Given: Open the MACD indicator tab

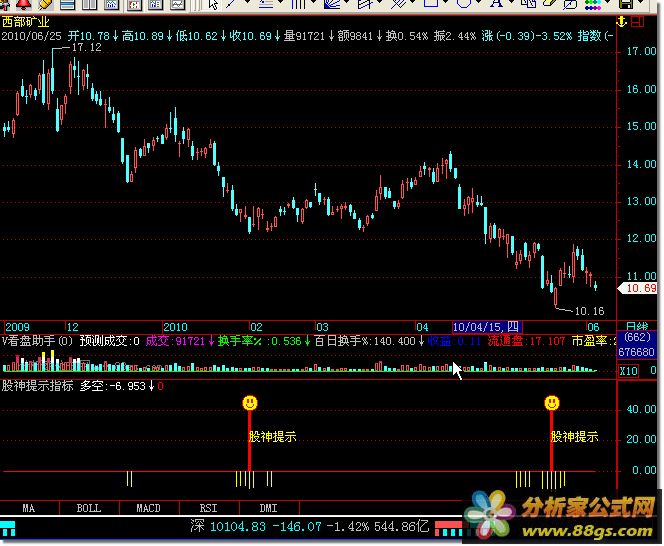Looking at the screenshot, I should 148,508.
